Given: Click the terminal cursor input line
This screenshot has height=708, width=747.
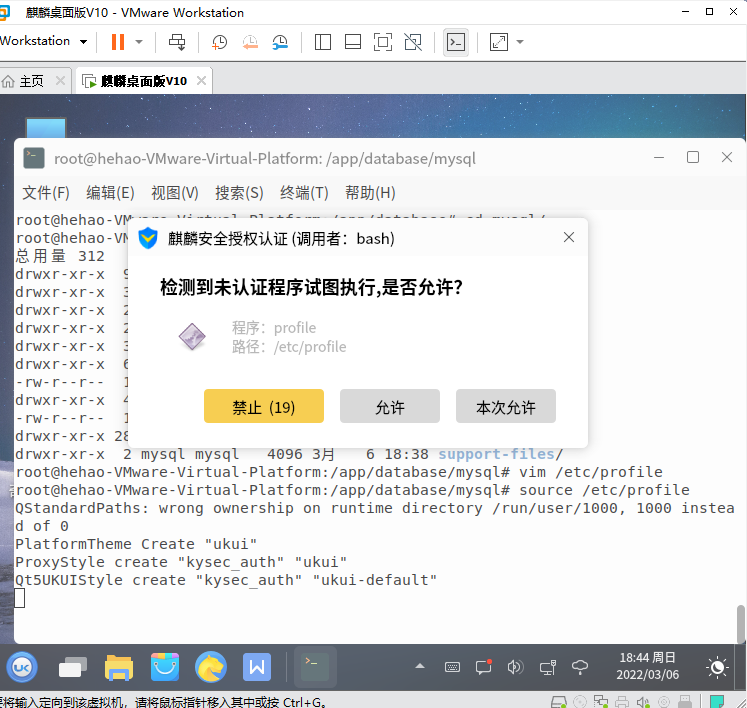Looking at the screenshot, I should (x=20, y=598).
